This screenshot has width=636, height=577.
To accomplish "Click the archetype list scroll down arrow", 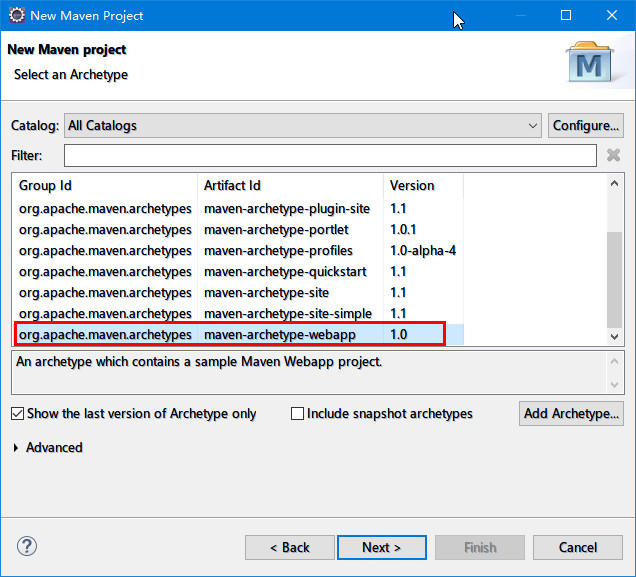I will coord(614,337).
